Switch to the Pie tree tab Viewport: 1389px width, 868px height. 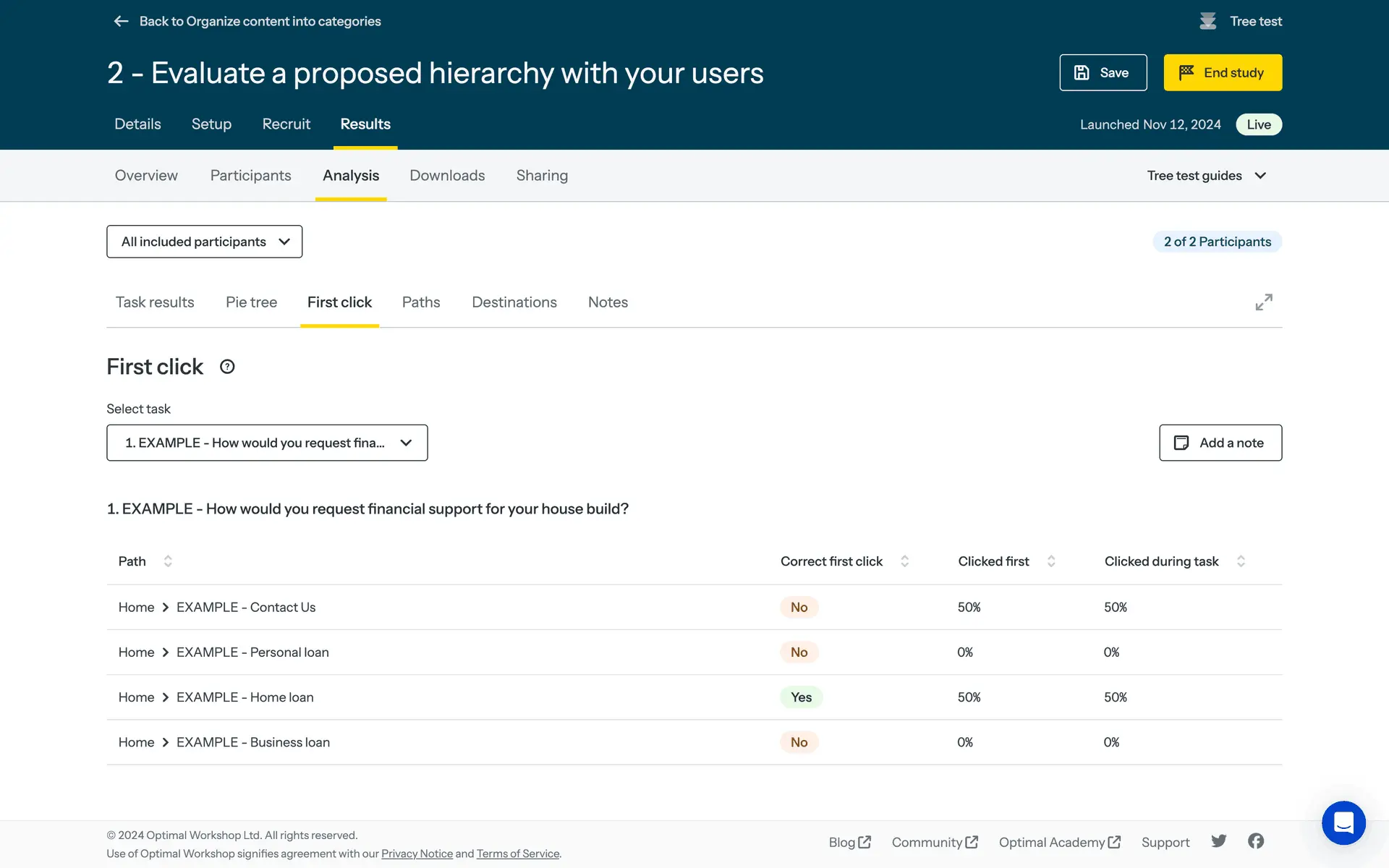[251, 302]
